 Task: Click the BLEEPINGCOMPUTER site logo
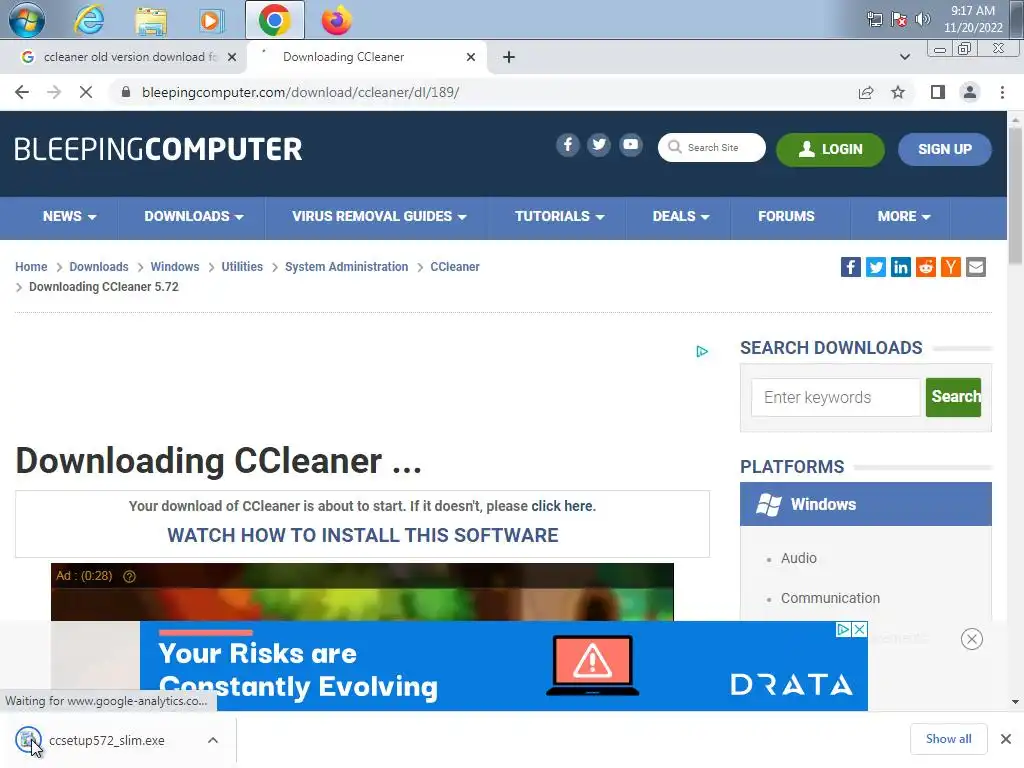pos(158,149)
